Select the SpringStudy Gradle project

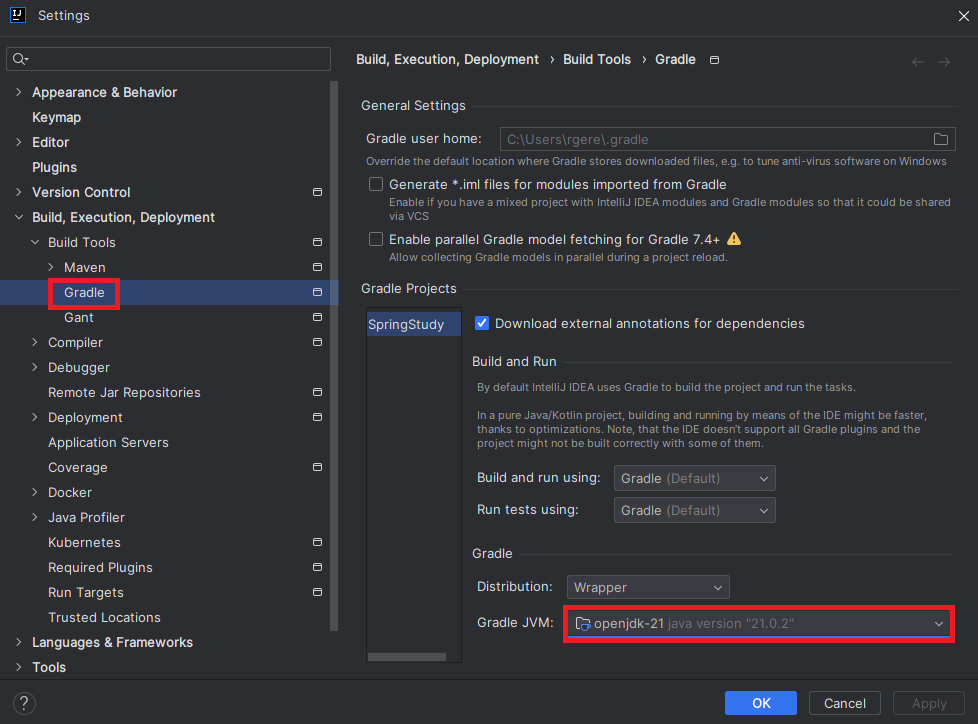414,324
